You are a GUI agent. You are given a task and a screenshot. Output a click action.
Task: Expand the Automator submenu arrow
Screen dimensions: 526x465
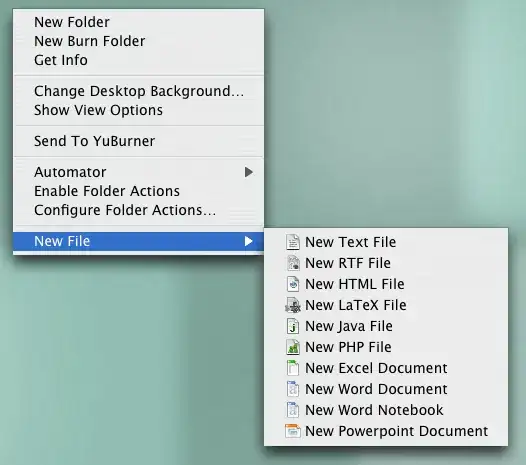coord(249,172)
